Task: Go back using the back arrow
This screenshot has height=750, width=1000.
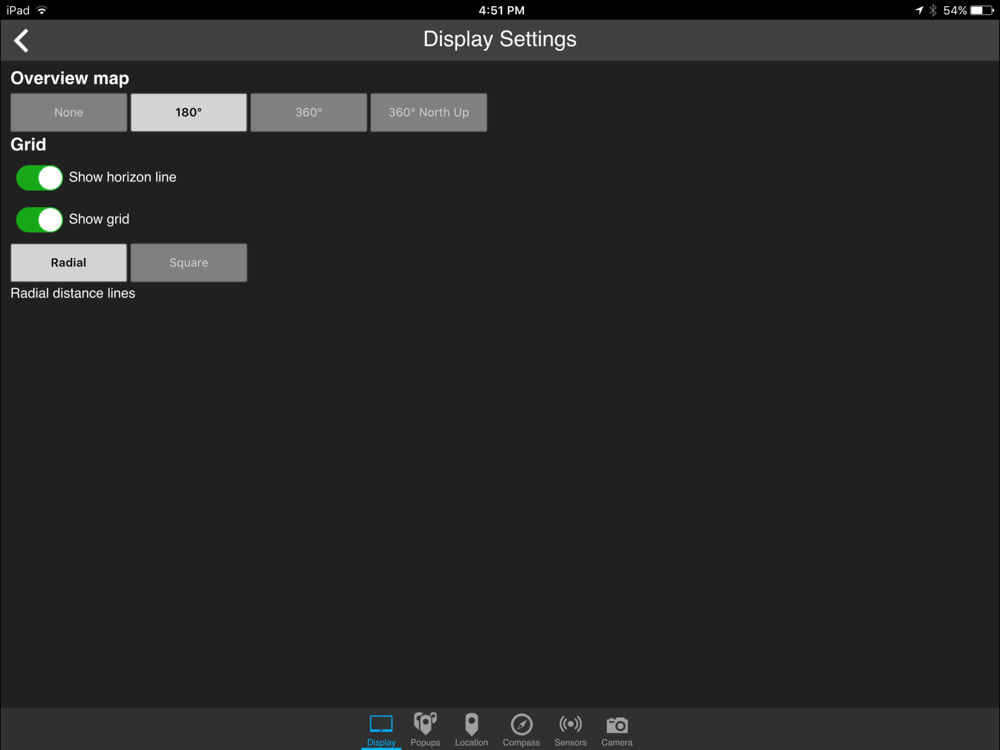Action: point(21,40)
